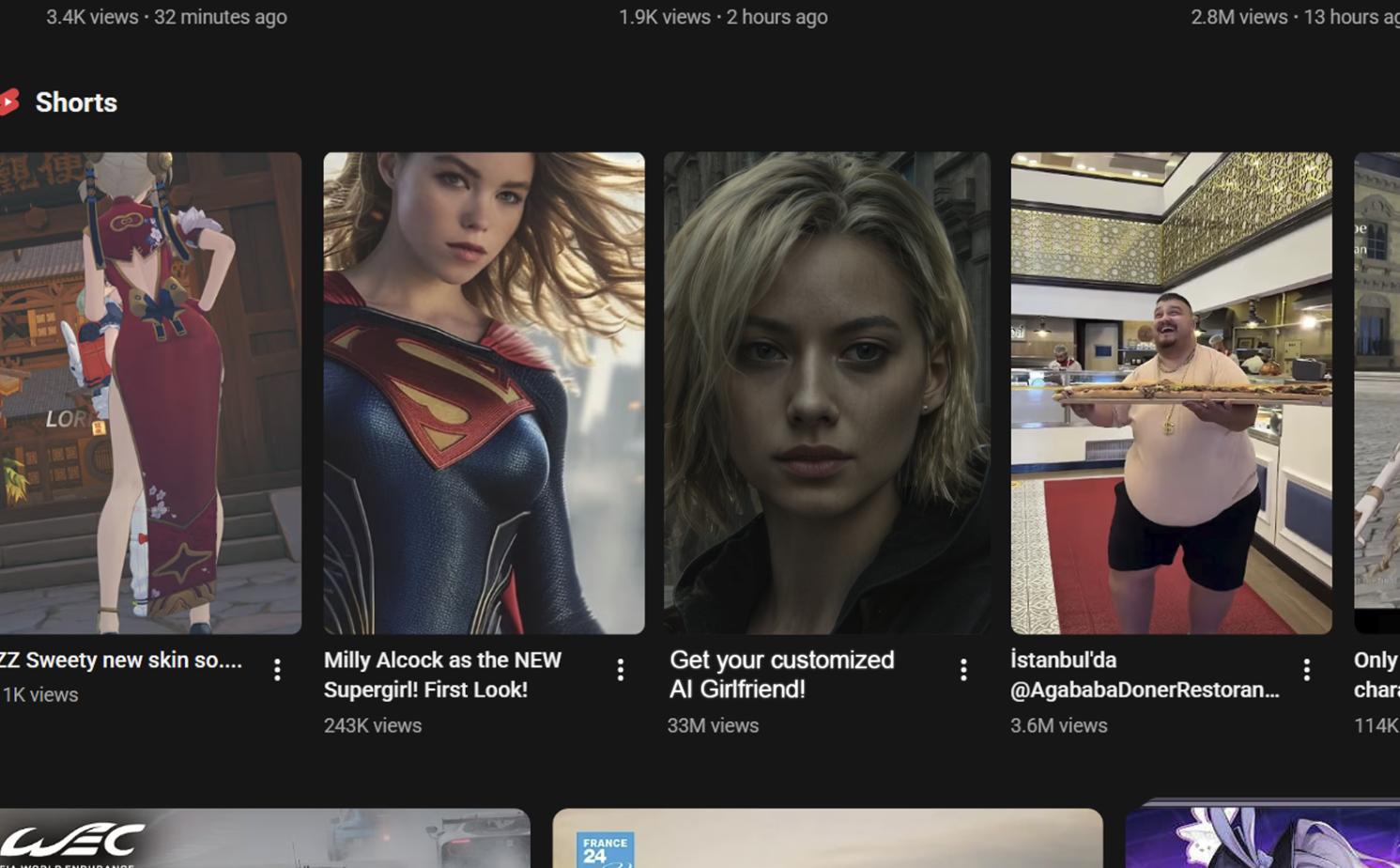Play the Supergirl First Look short thumbnail
The width and height of the screenshot is (1400, 868).
coord(484,393)
